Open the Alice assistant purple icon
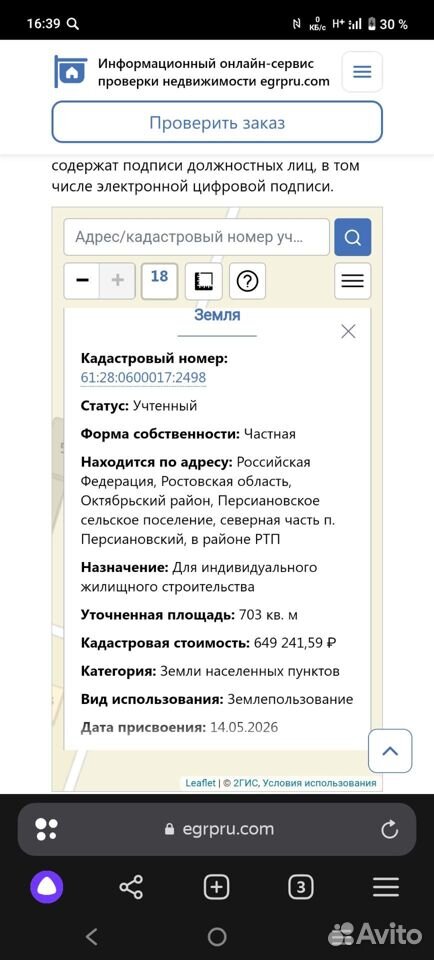Viewport: 434px width, 960px height. pyautogui.click(x=47, y=887)
